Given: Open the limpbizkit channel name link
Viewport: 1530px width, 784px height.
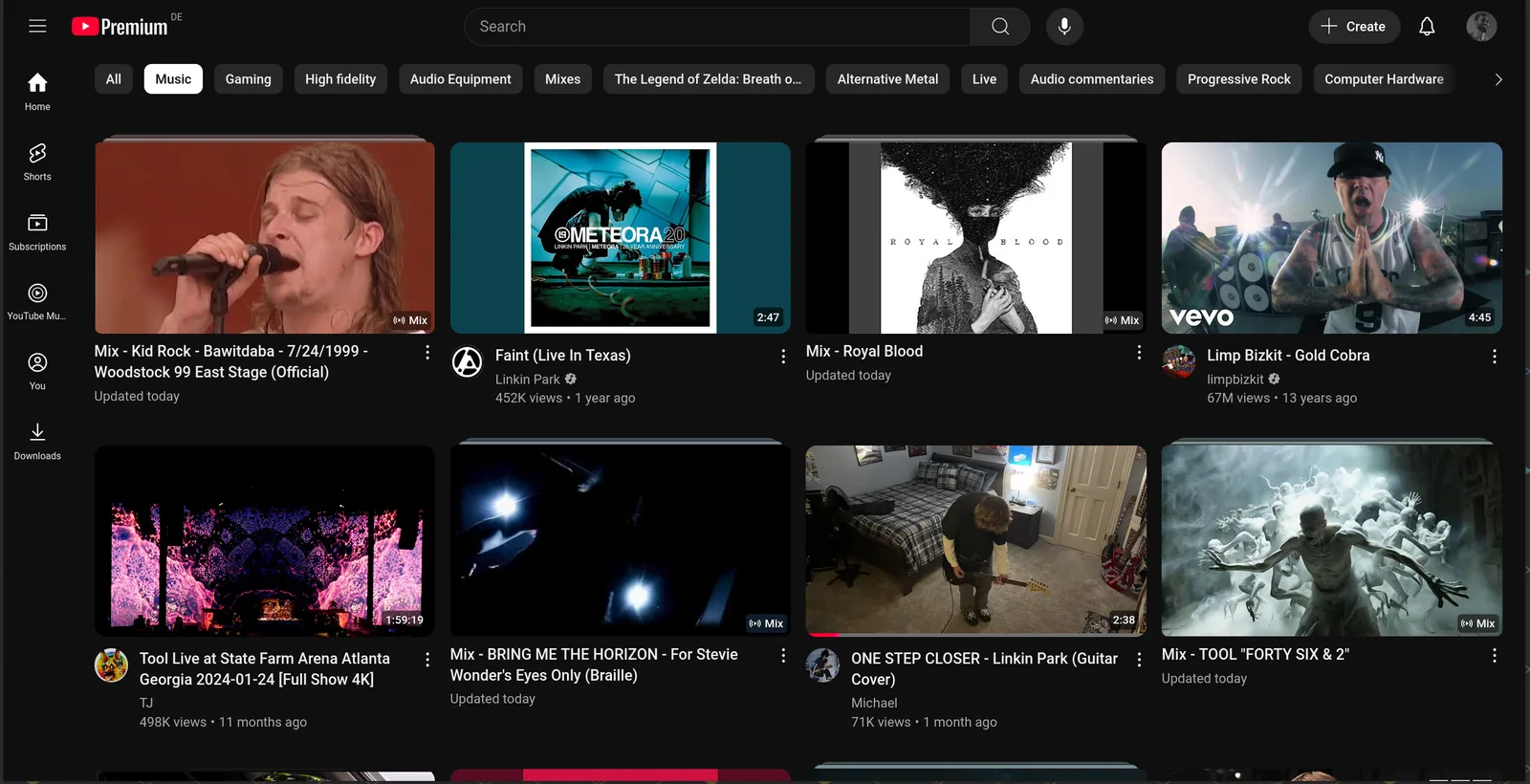Looking at the screenshot, I should pos(1235,380).
